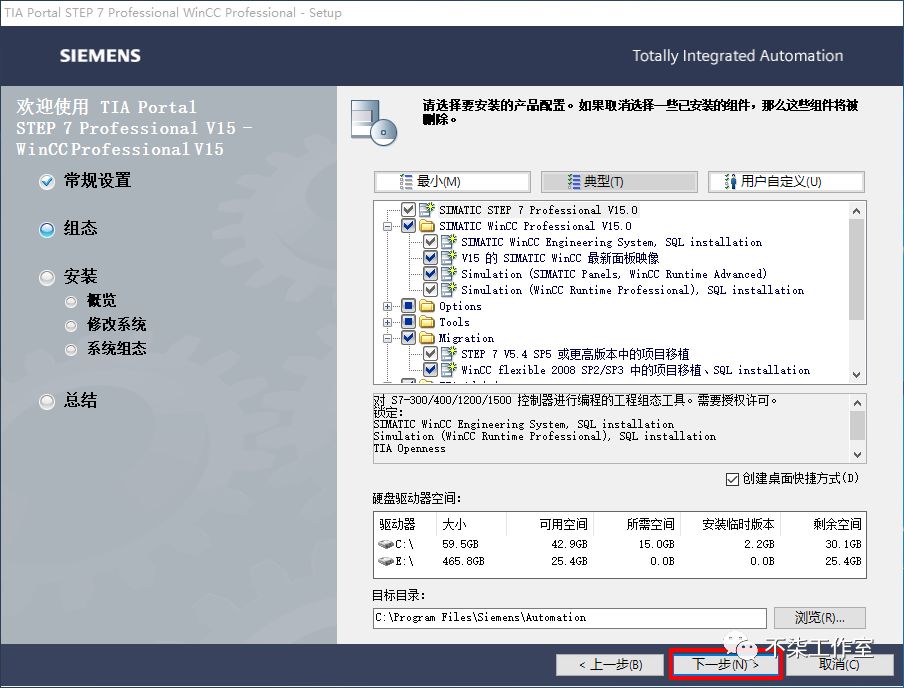This screenshot has width=904, height=688.
Task: Click the component tree scrollbar thumb
Action: pyautogui.click(x=857, y=269)
